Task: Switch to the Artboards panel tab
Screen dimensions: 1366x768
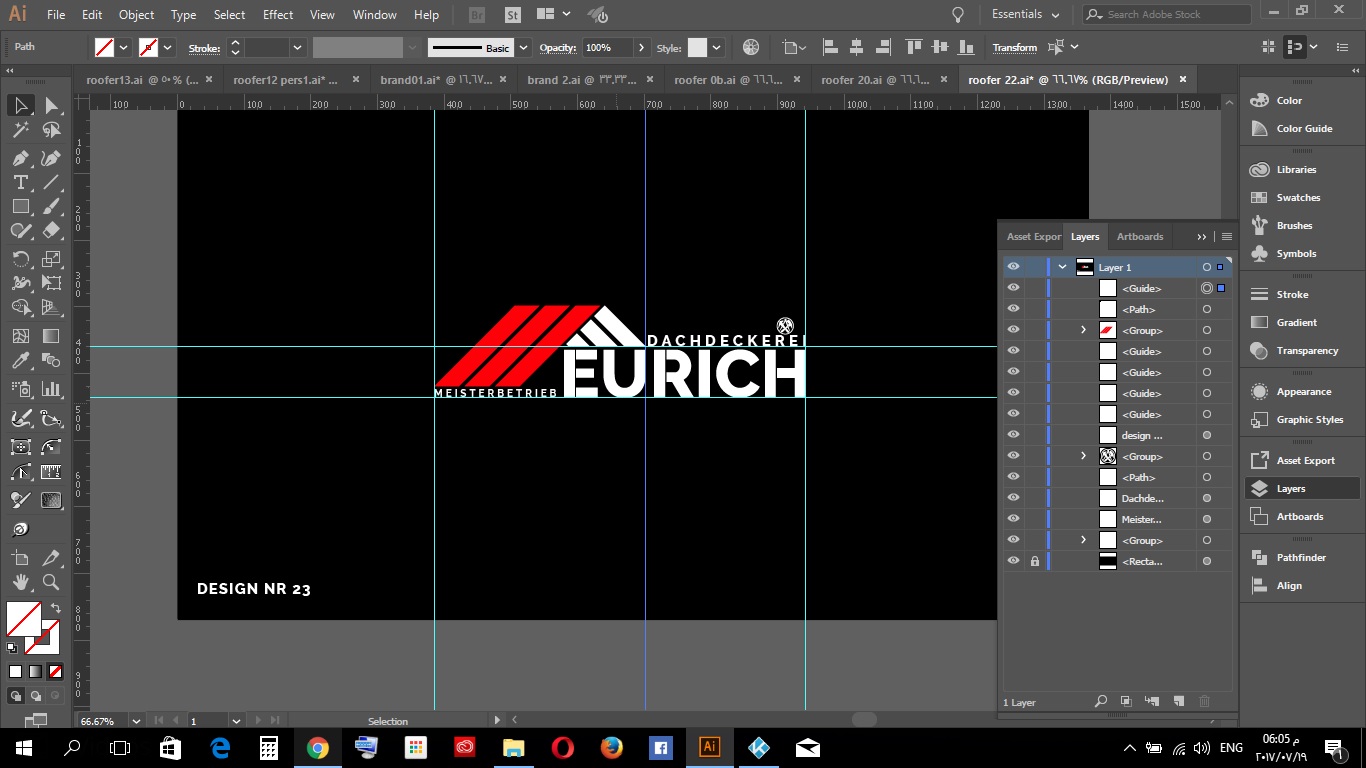Action: tap(1140, 237)
